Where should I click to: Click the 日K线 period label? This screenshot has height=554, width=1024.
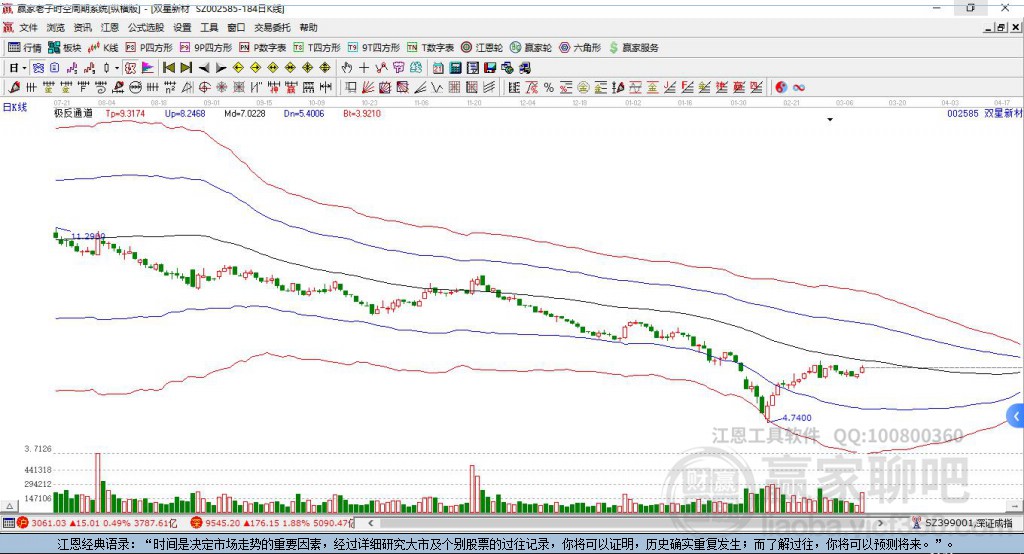click(x=14, y=108)
